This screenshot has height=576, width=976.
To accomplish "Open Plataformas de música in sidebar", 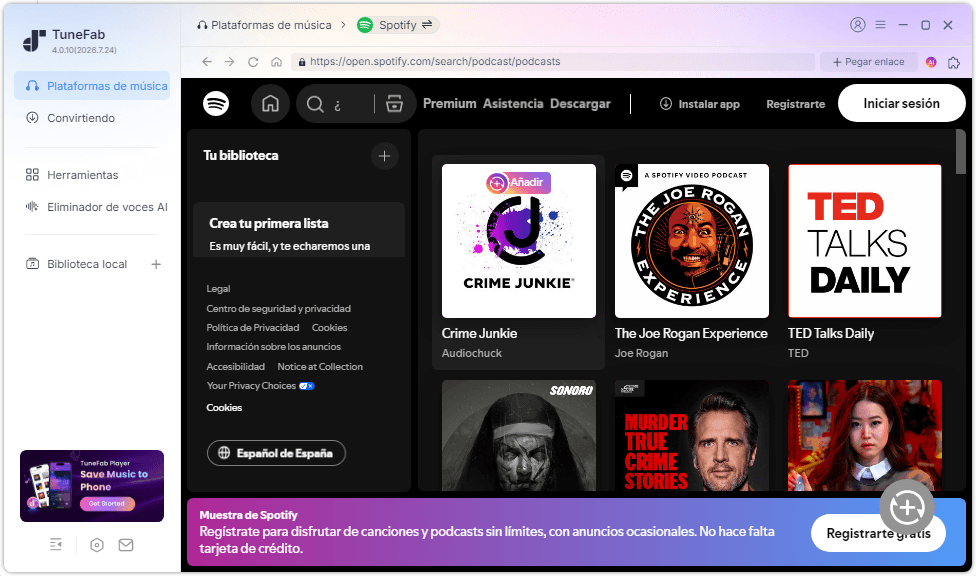I will pyautogui.click(x=92, y=86).
